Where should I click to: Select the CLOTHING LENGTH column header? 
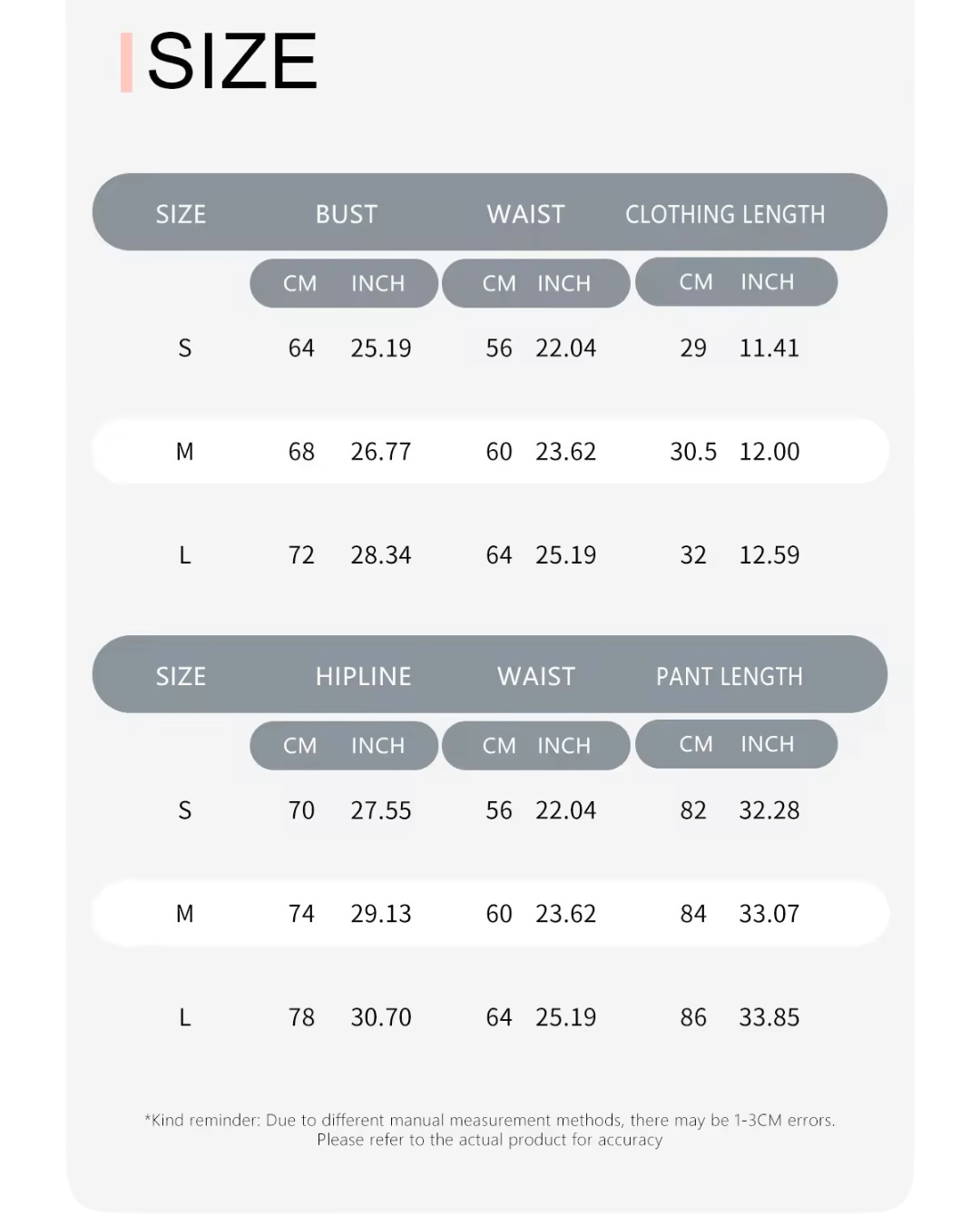[725, 214]
